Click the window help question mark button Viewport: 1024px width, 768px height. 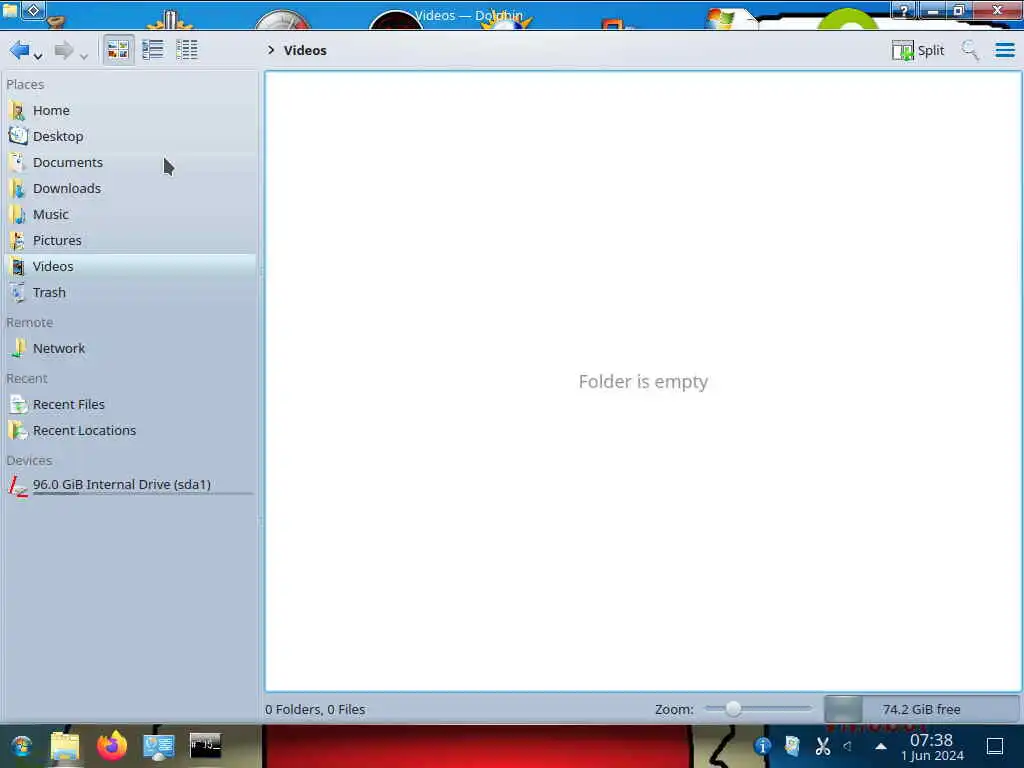pos(904,10)
